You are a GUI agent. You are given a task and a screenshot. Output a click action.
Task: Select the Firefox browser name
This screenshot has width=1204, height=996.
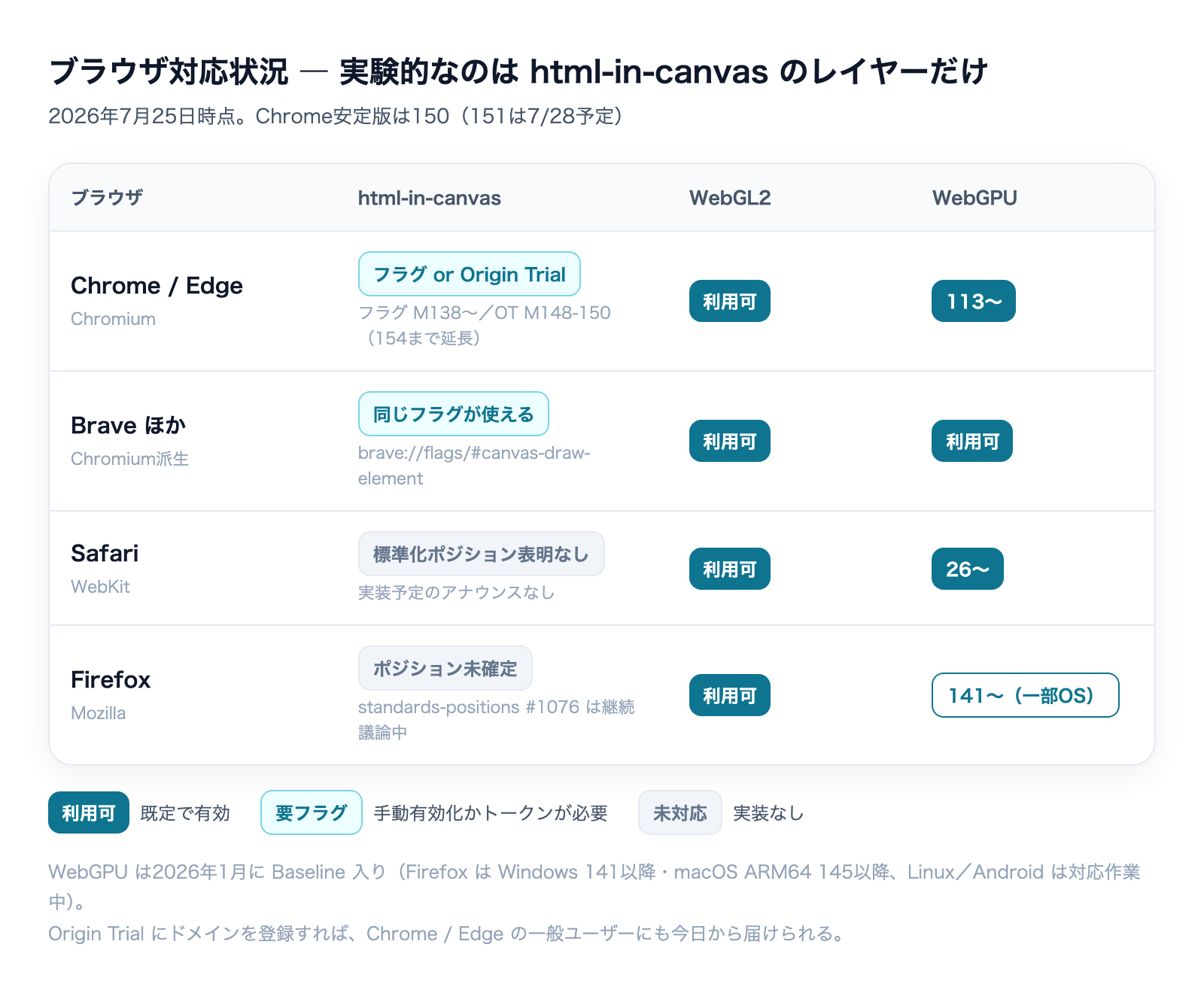click(111, 680)
